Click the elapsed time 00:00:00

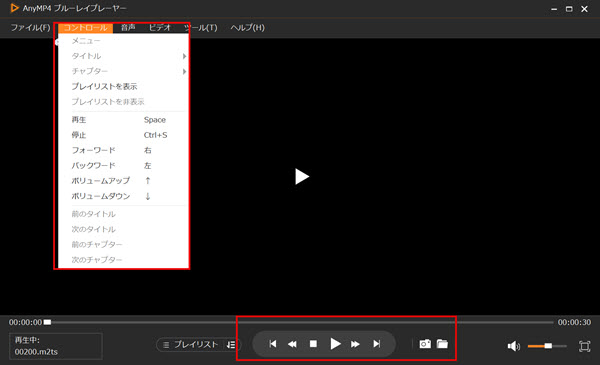pyautogui.click(x=25, y=322)
